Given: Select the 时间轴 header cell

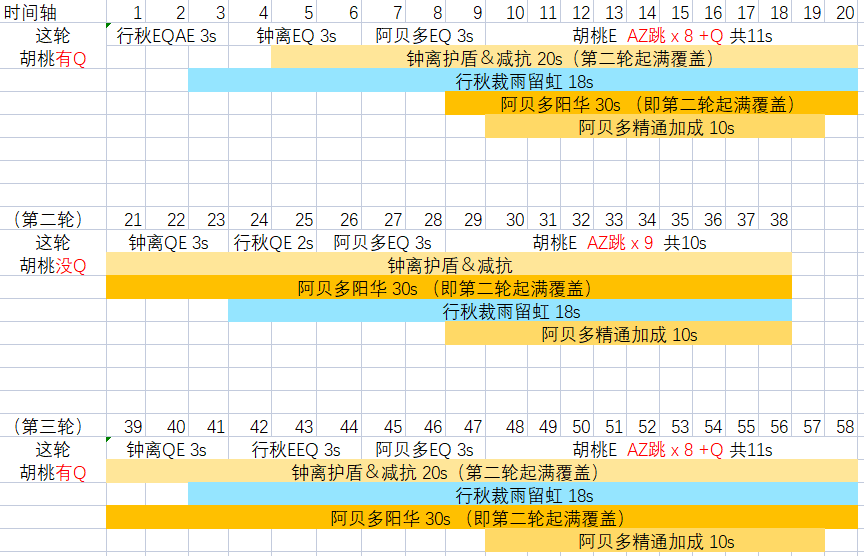Looking at the screenshot, I should click(53, 12).
